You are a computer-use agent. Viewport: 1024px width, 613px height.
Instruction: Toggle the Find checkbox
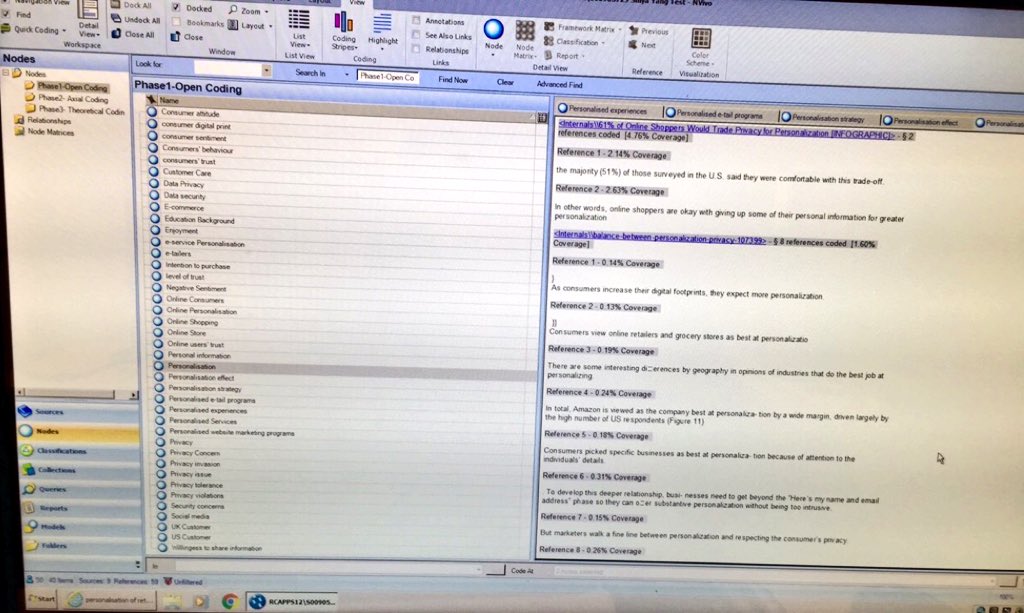coord(6,14)
